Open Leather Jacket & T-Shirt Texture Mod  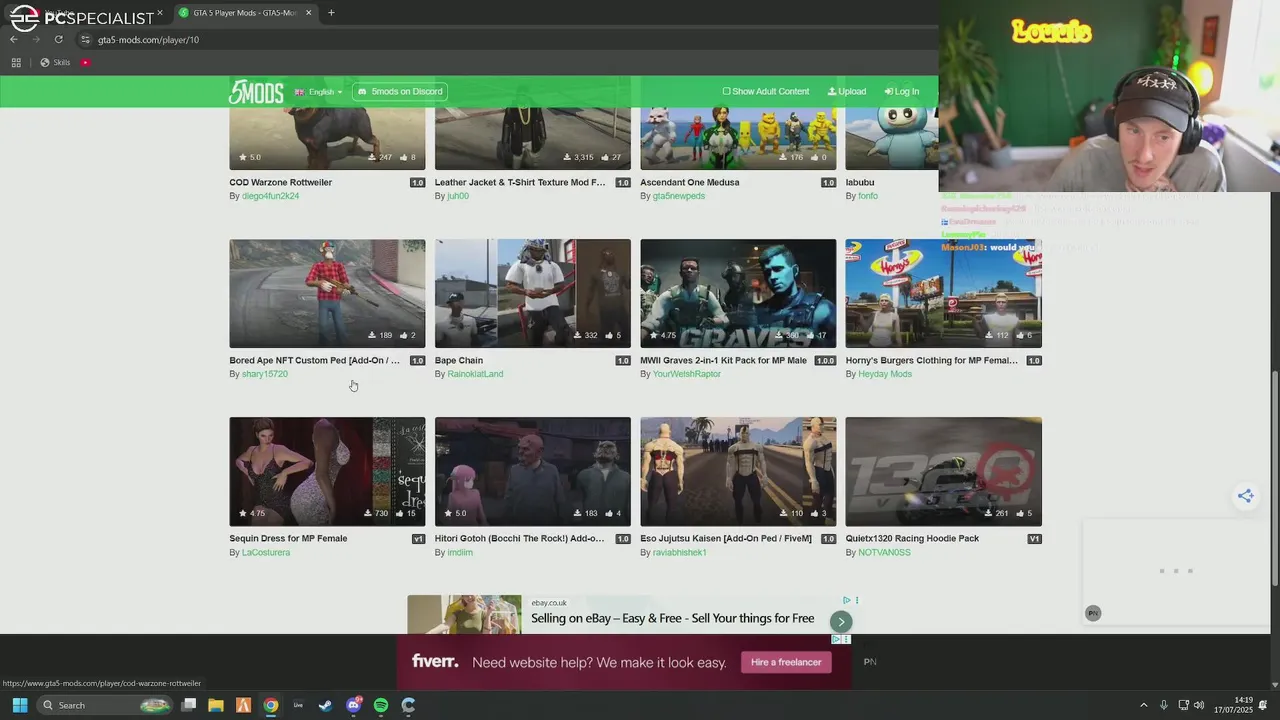point(520,183)
